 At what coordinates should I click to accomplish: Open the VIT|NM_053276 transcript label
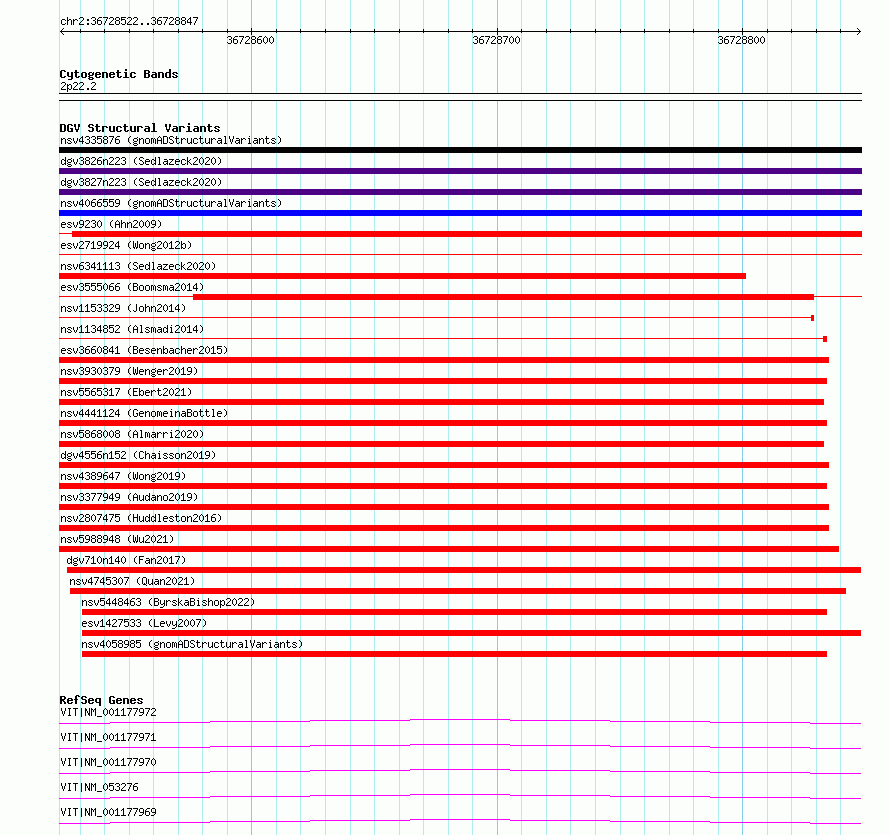99,787
